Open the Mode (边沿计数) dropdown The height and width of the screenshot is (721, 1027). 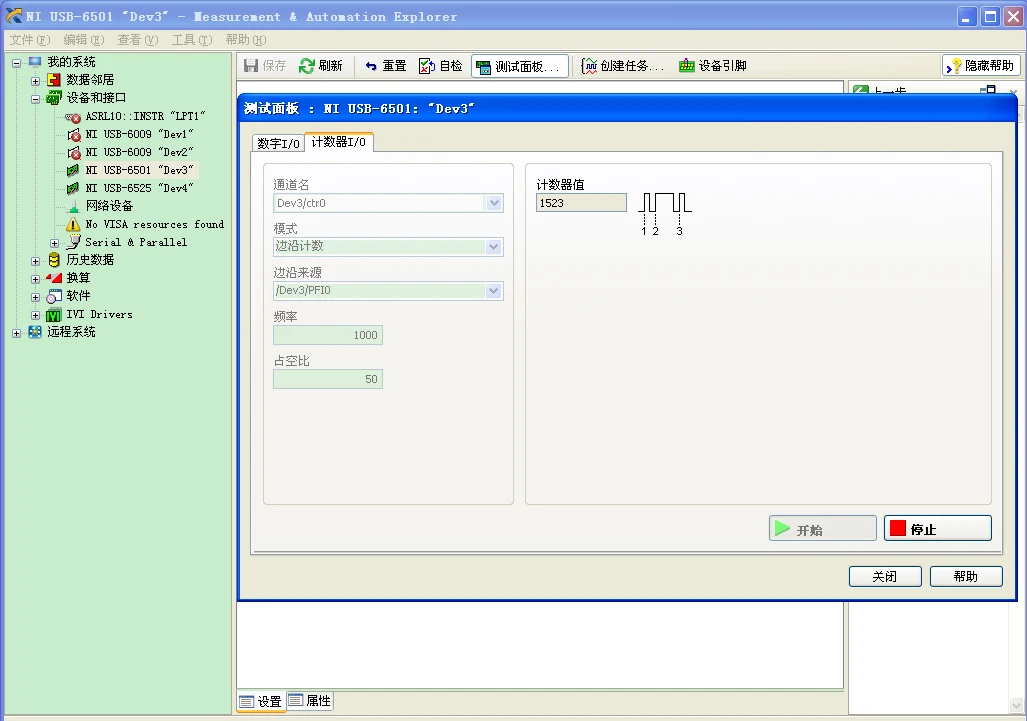pos(494,247)
